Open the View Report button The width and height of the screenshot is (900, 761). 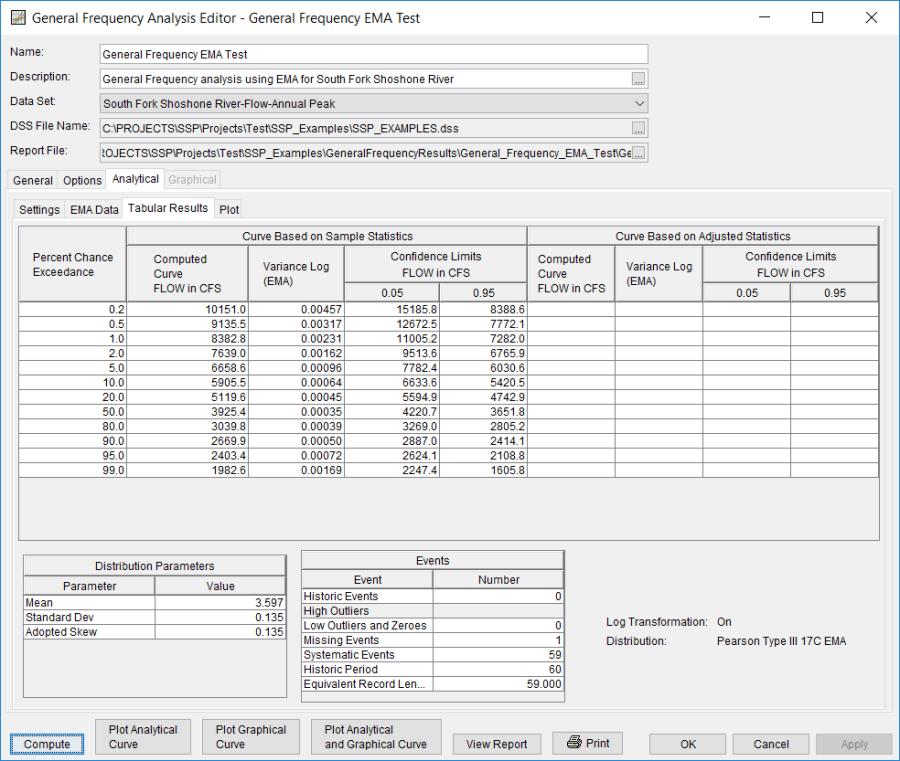point(496,744)
